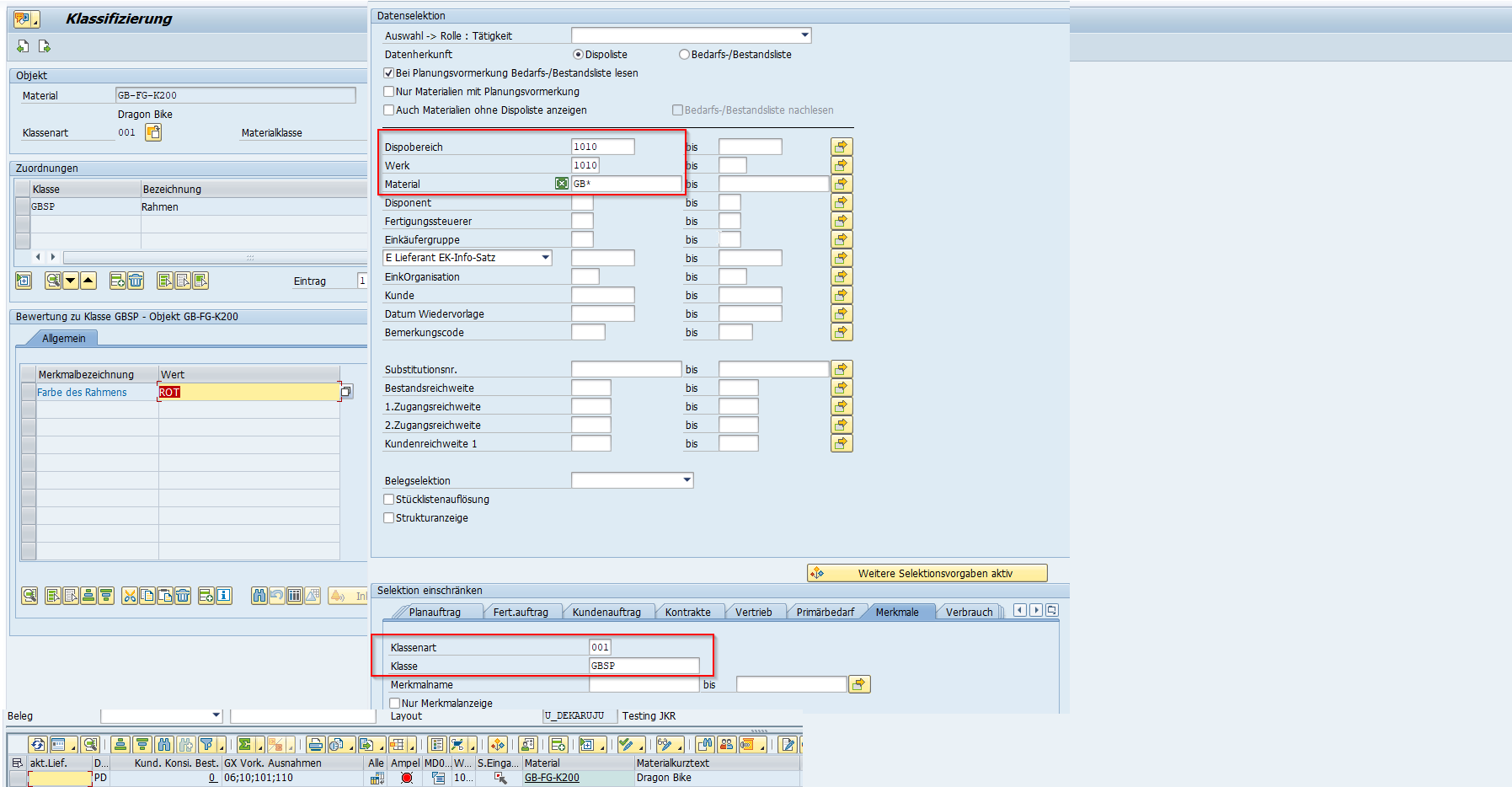The height and width of the screenshot is (787, 1512).
Task: Click the trash delete icon in Zuordnungen toolbar
Action: tap(136, 281)
